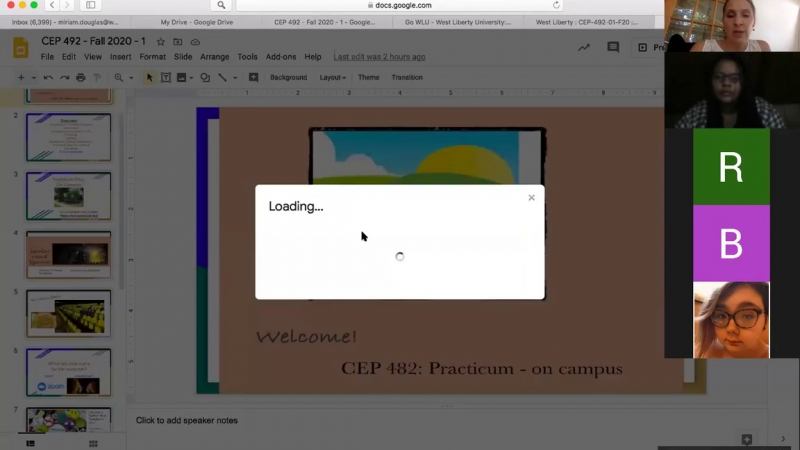Open the new slide dropdown arrow
Image resolution: width=800 pixels, height=450 pixels.
(33, 78)
